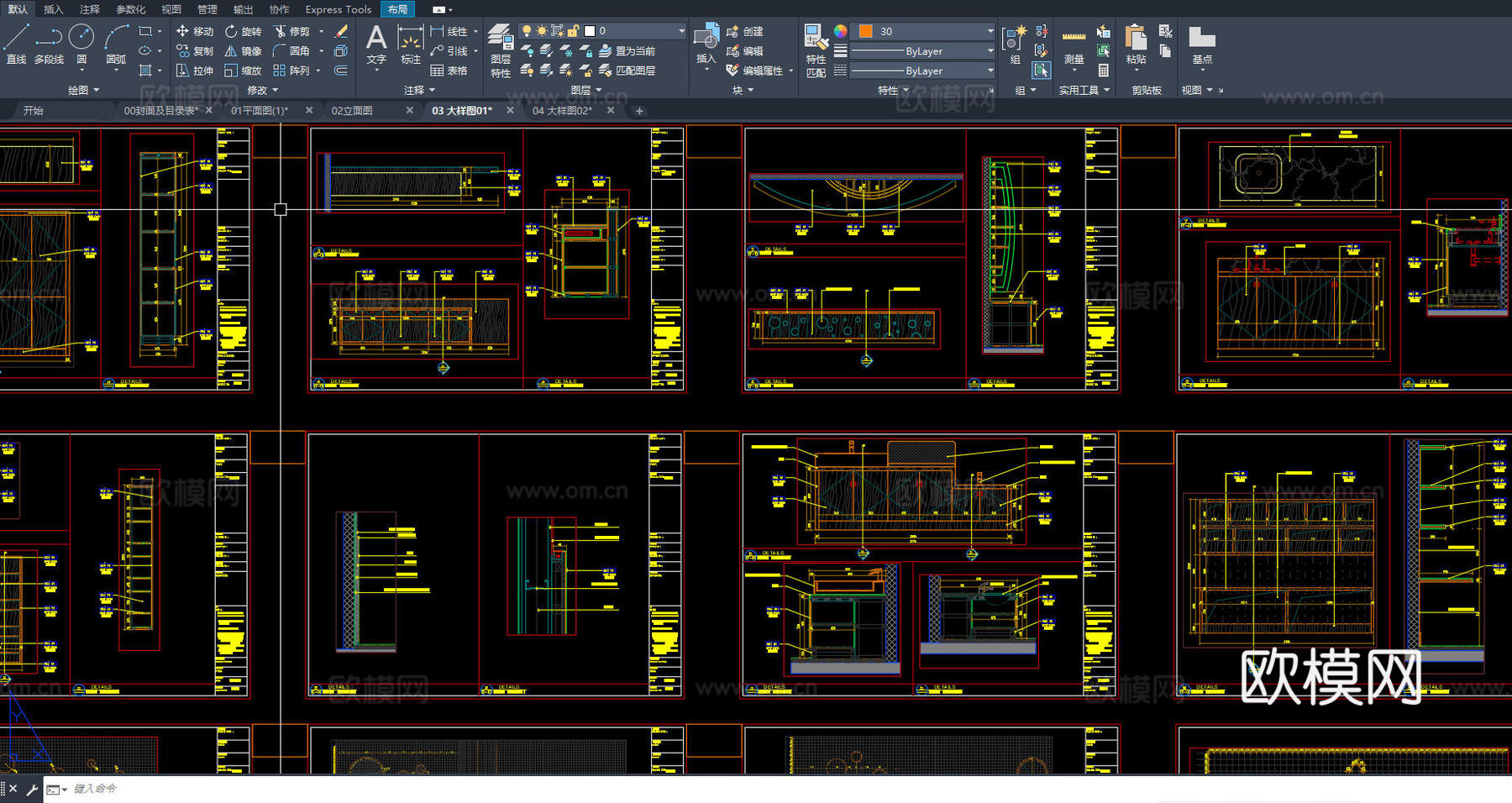Click the Trim (修剪) scissors icon

pos(280,31)
